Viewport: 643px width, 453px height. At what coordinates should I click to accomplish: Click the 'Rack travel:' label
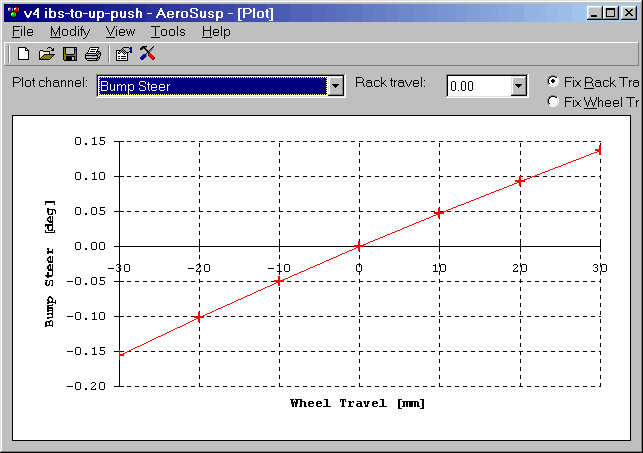coord(390,82)
